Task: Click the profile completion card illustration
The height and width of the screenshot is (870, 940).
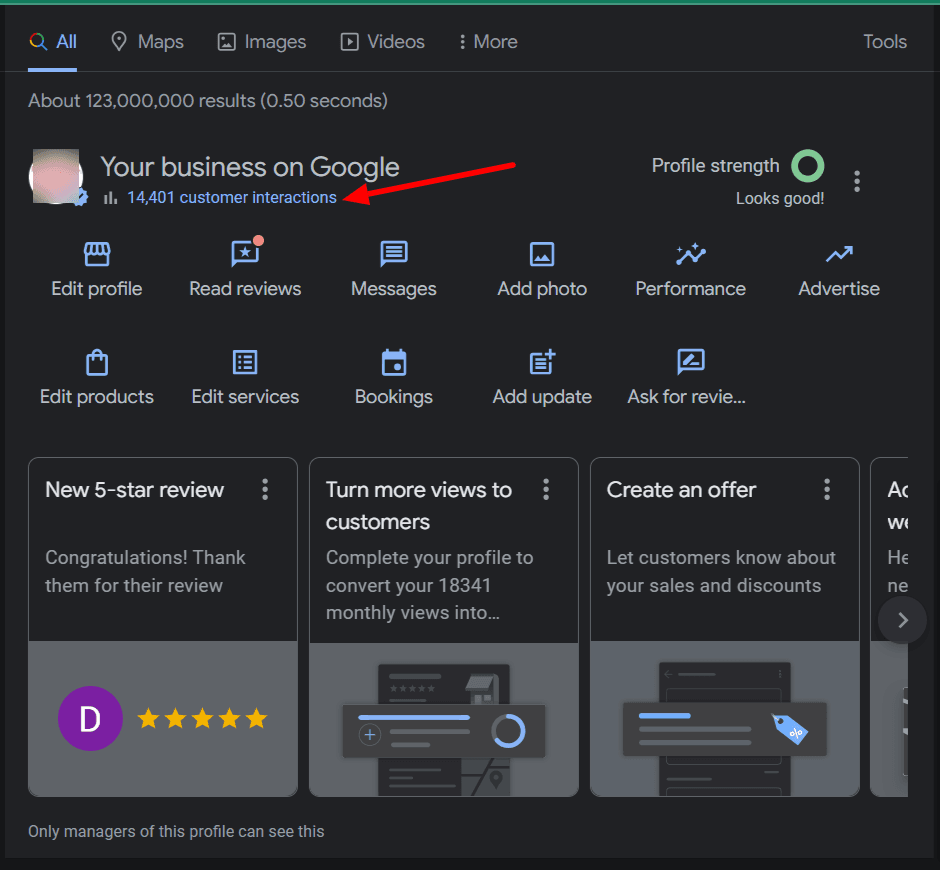Action: point(444,719)
